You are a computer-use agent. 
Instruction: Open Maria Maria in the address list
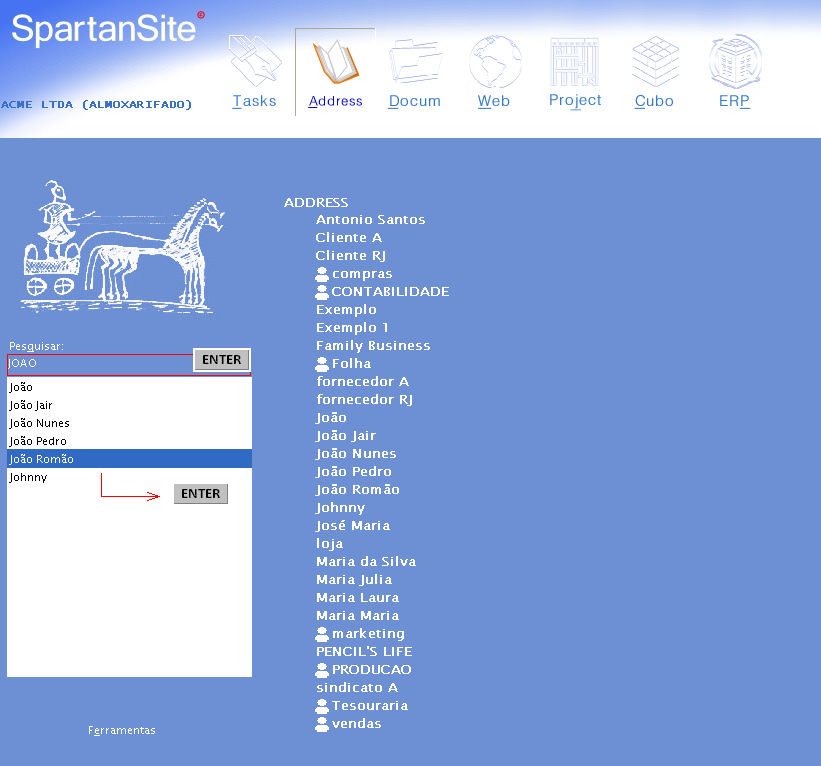[x=358, y=616]
